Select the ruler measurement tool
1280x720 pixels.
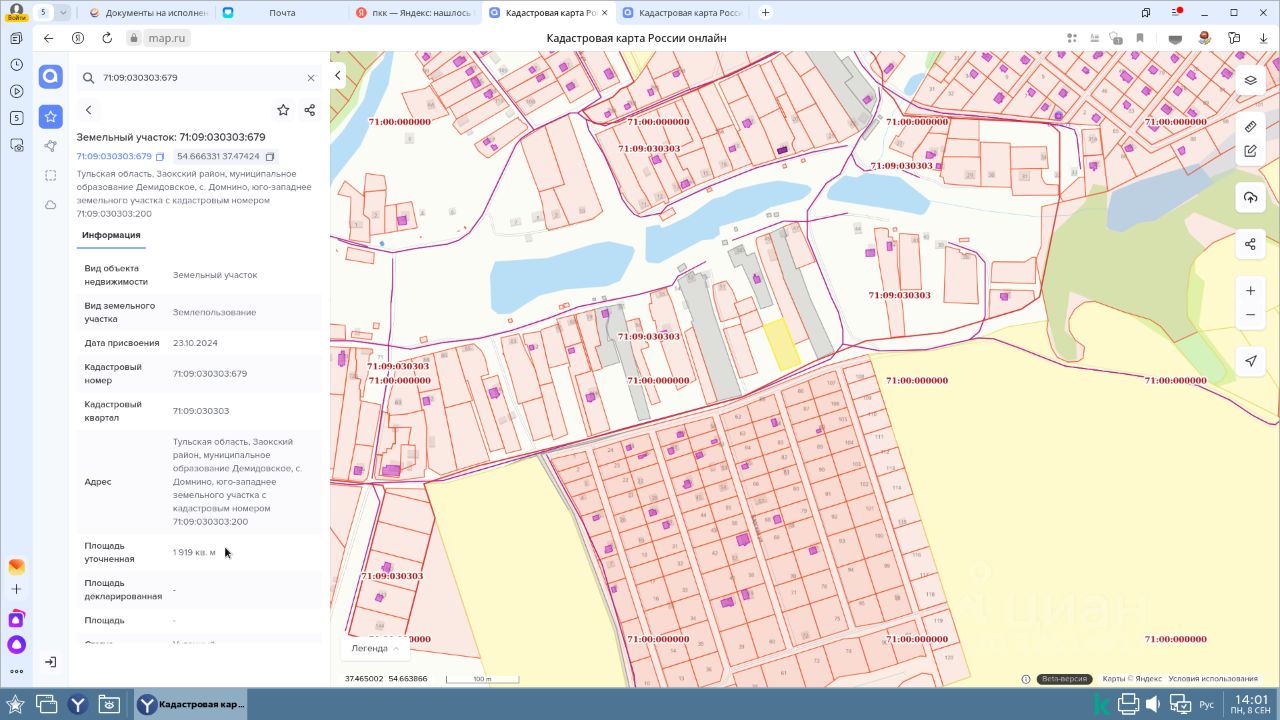1250,127
